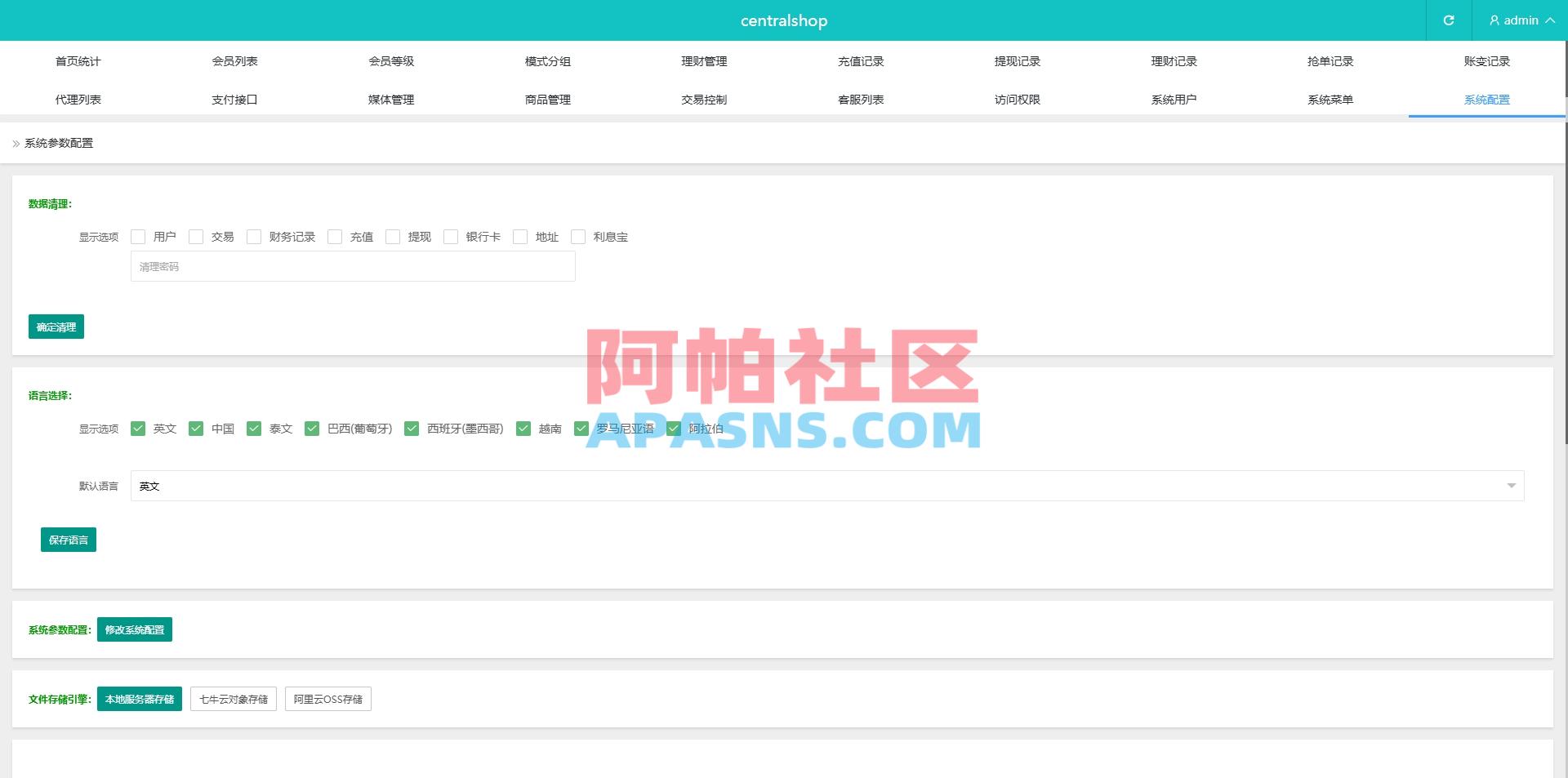Click the 修改系统配置 button
This screenshot has width=1568, height=778.
tap(134, 629)
